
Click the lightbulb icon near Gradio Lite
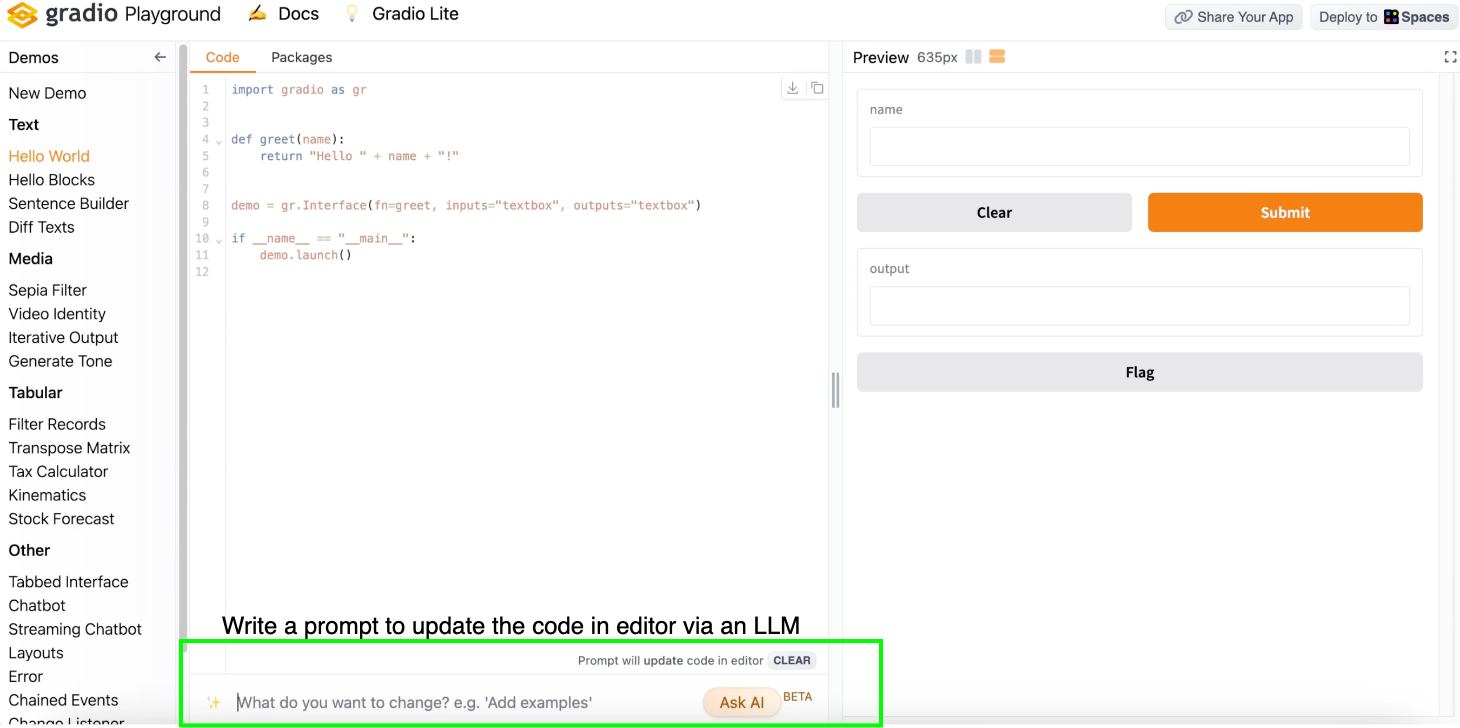pos(351,14)
